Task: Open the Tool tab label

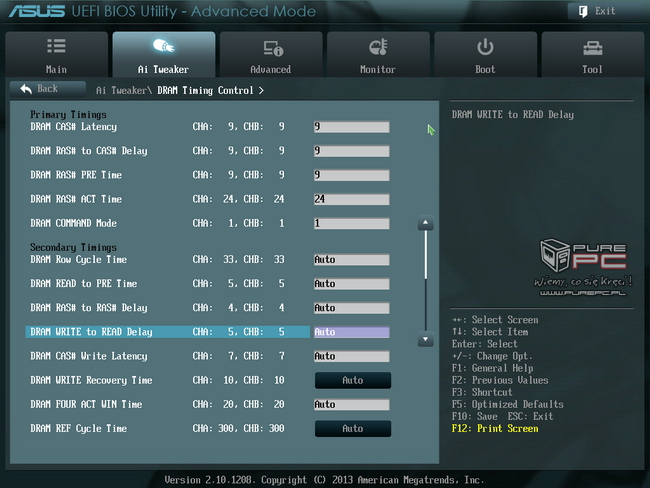Action: [x=592, y=69]
